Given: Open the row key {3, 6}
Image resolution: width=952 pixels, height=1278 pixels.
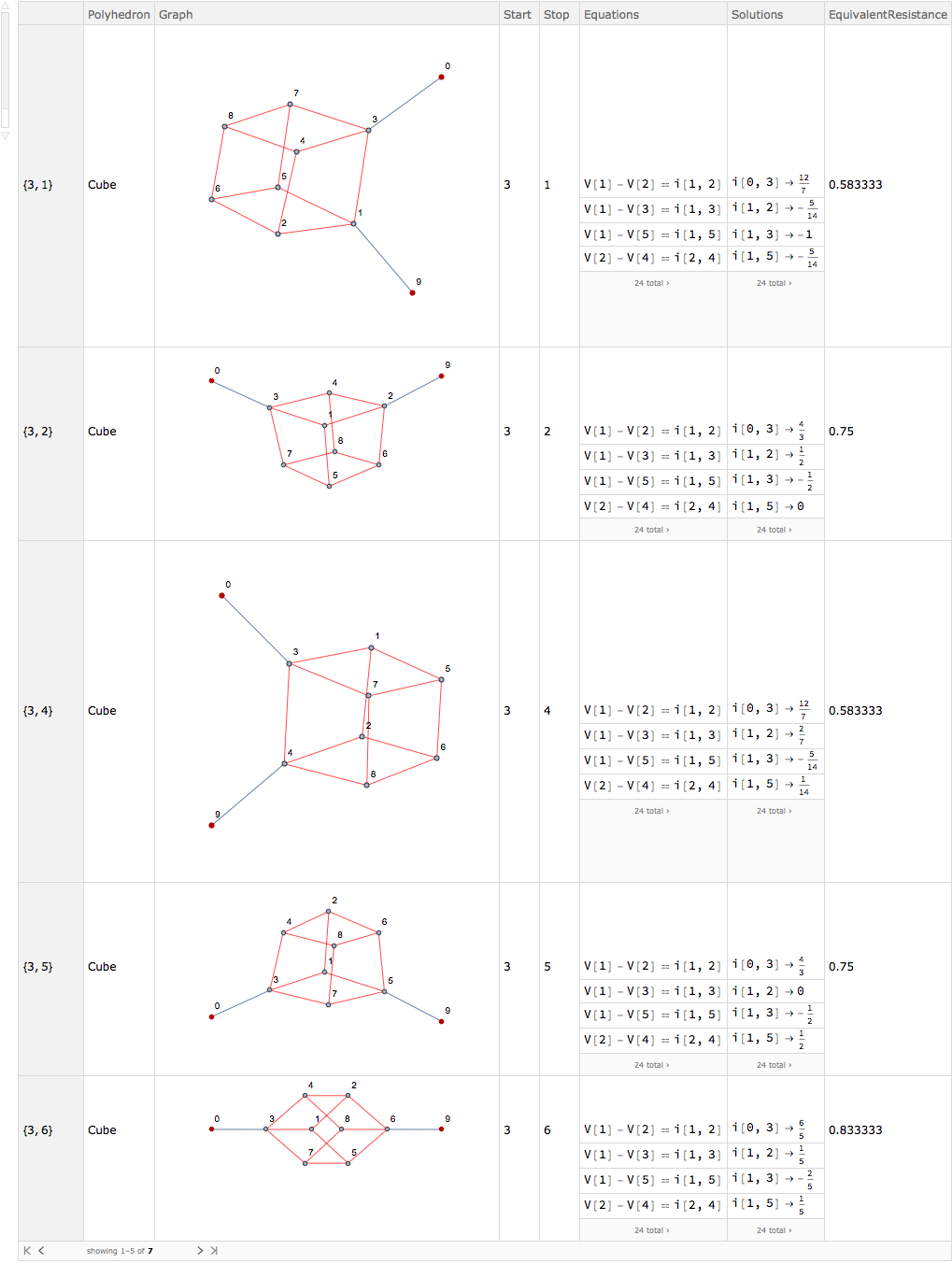Looking at the screenshot, I should point(38,1130).
